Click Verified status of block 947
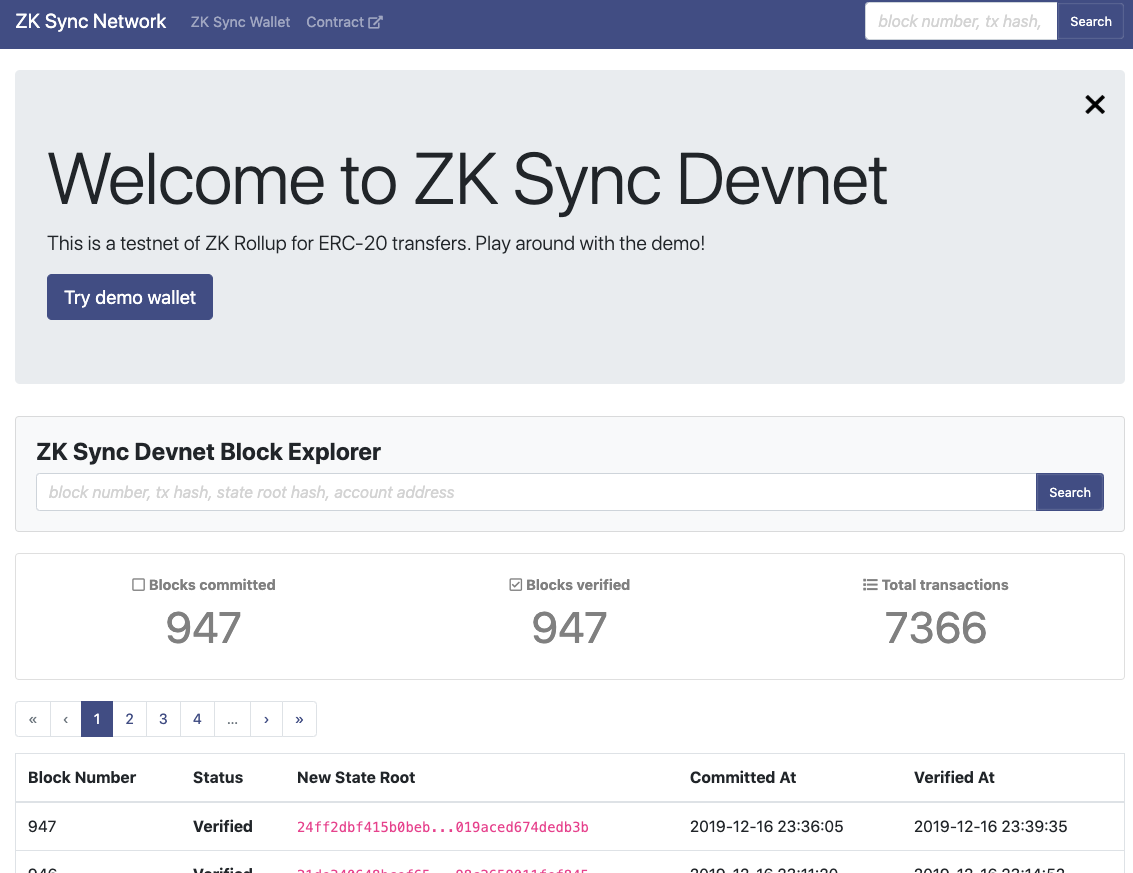This screenshot has width=1133, height=873. (223, 826)
